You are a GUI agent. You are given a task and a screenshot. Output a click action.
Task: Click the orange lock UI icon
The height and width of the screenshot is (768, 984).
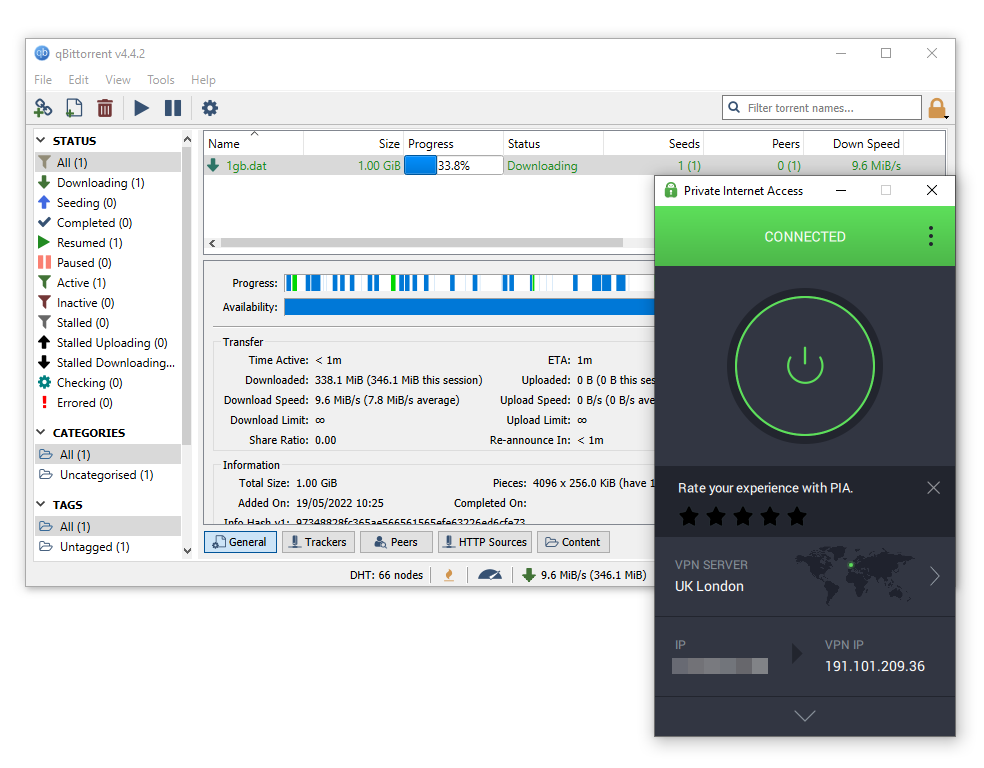tap(938, 109)
